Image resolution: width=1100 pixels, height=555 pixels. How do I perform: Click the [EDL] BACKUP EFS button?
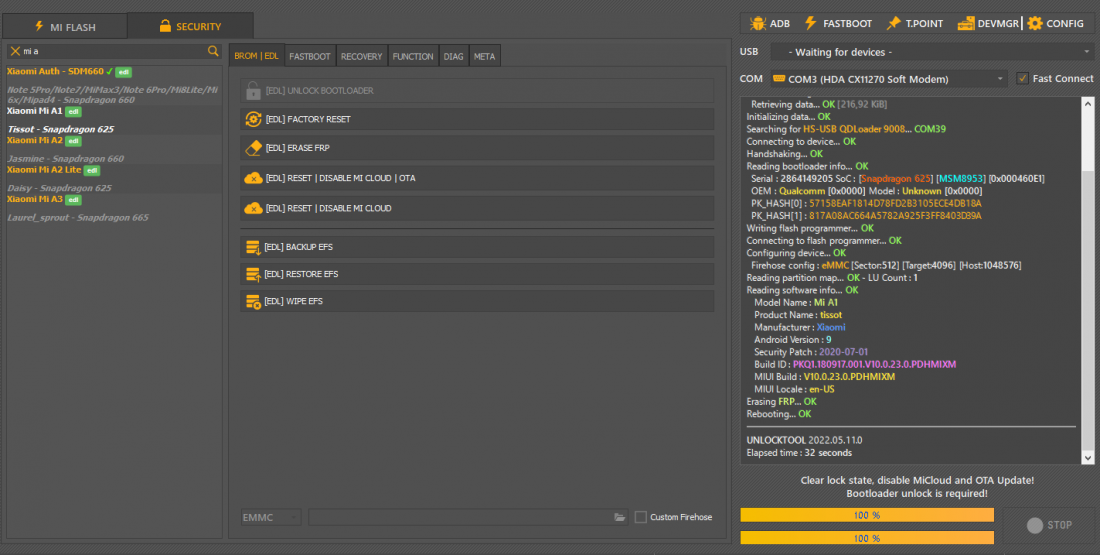coord(477,247)
